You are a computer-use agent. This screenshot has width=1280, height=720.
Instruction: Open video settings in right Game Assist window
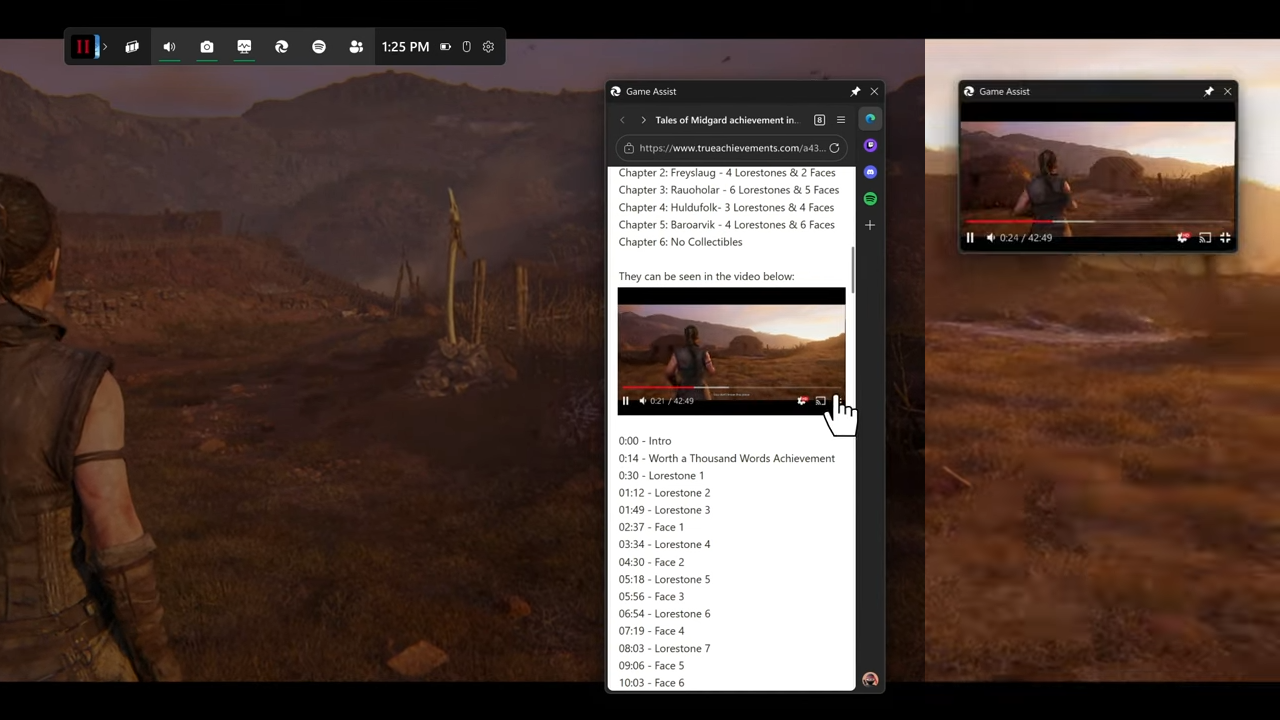(1183, 238)
